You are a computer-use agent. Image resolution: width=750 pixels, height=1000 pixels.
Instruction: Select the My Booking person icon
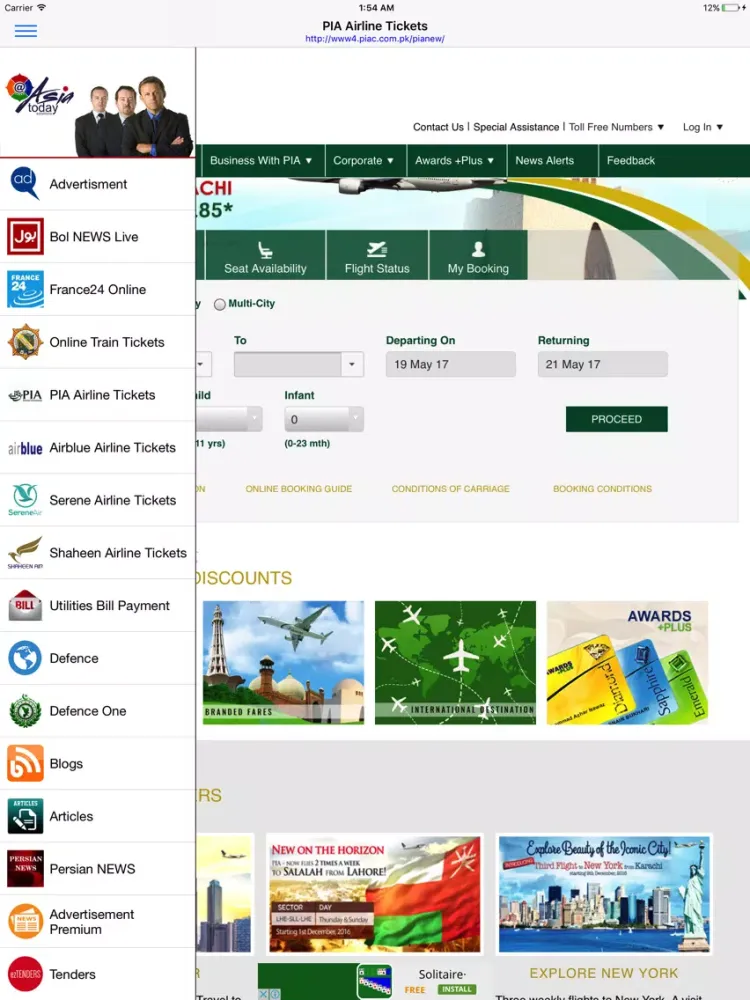(478, 249)
